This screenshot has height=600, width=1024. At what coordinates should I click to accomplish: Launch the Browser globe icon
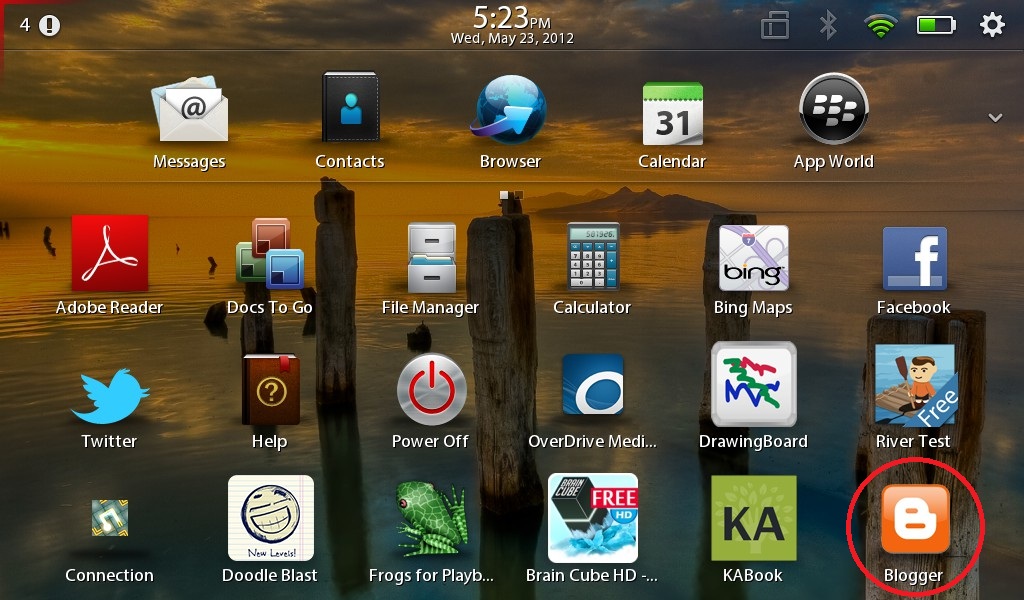click(x=510, y=109)
